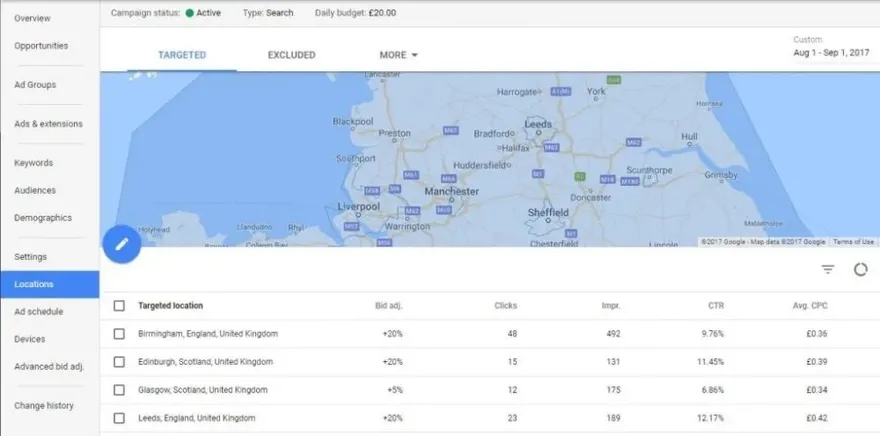Screen dimensions: 880x436
Task: Sort by Impr. column header
Action: pyautogui.click(x=611, y=306)
